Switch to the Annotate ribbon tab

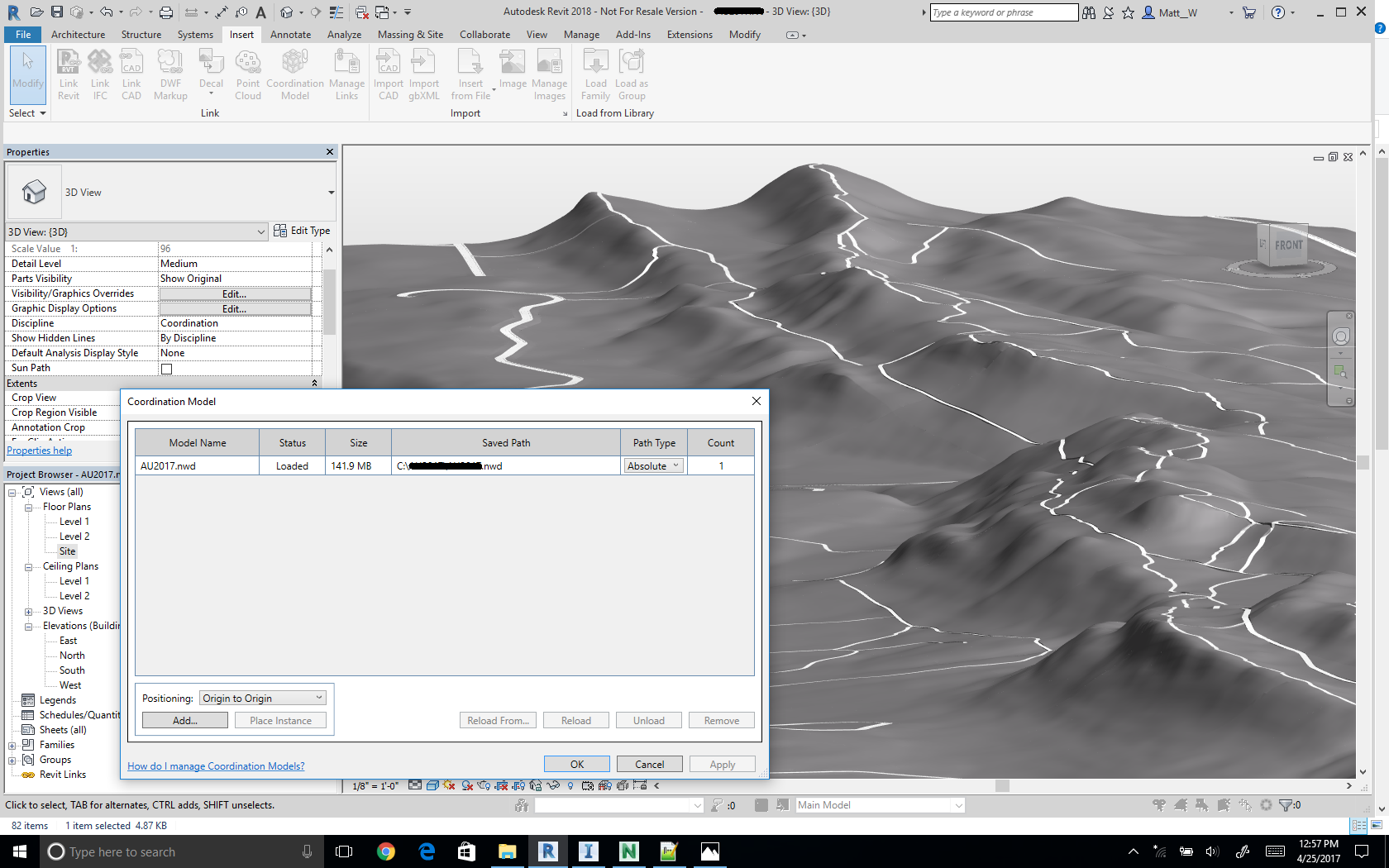point(290,35)
